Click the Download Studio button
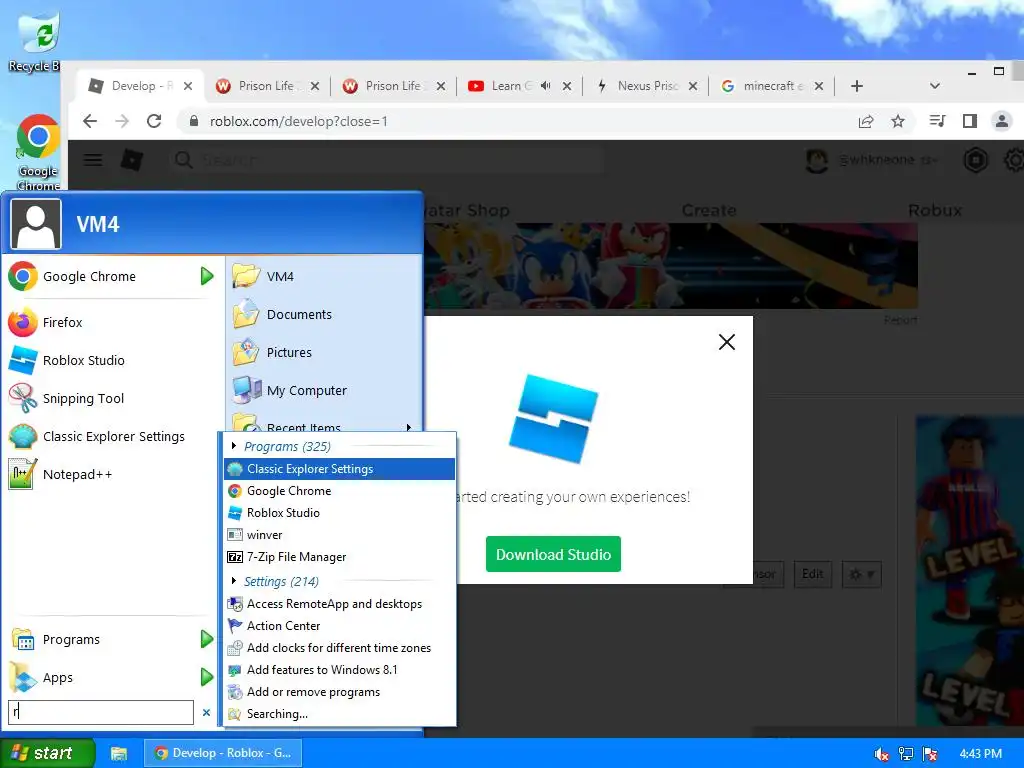The image size is (1024, 768). 553,554
